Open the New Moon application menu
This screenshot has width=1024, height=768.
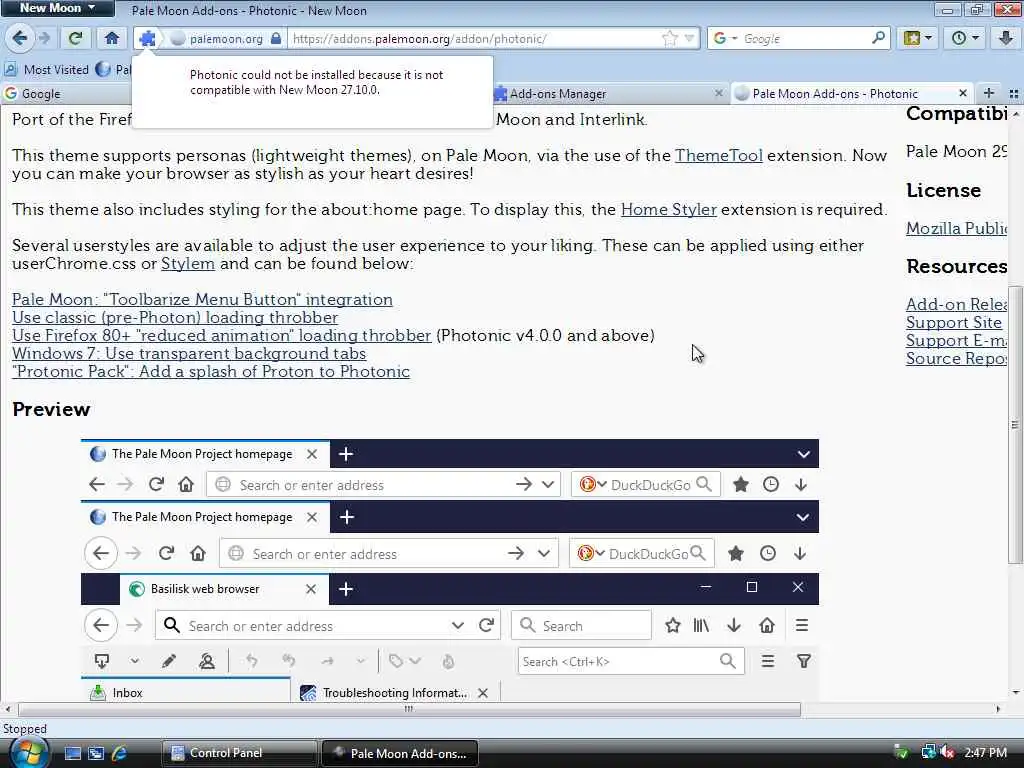click(x=57, y=8)
